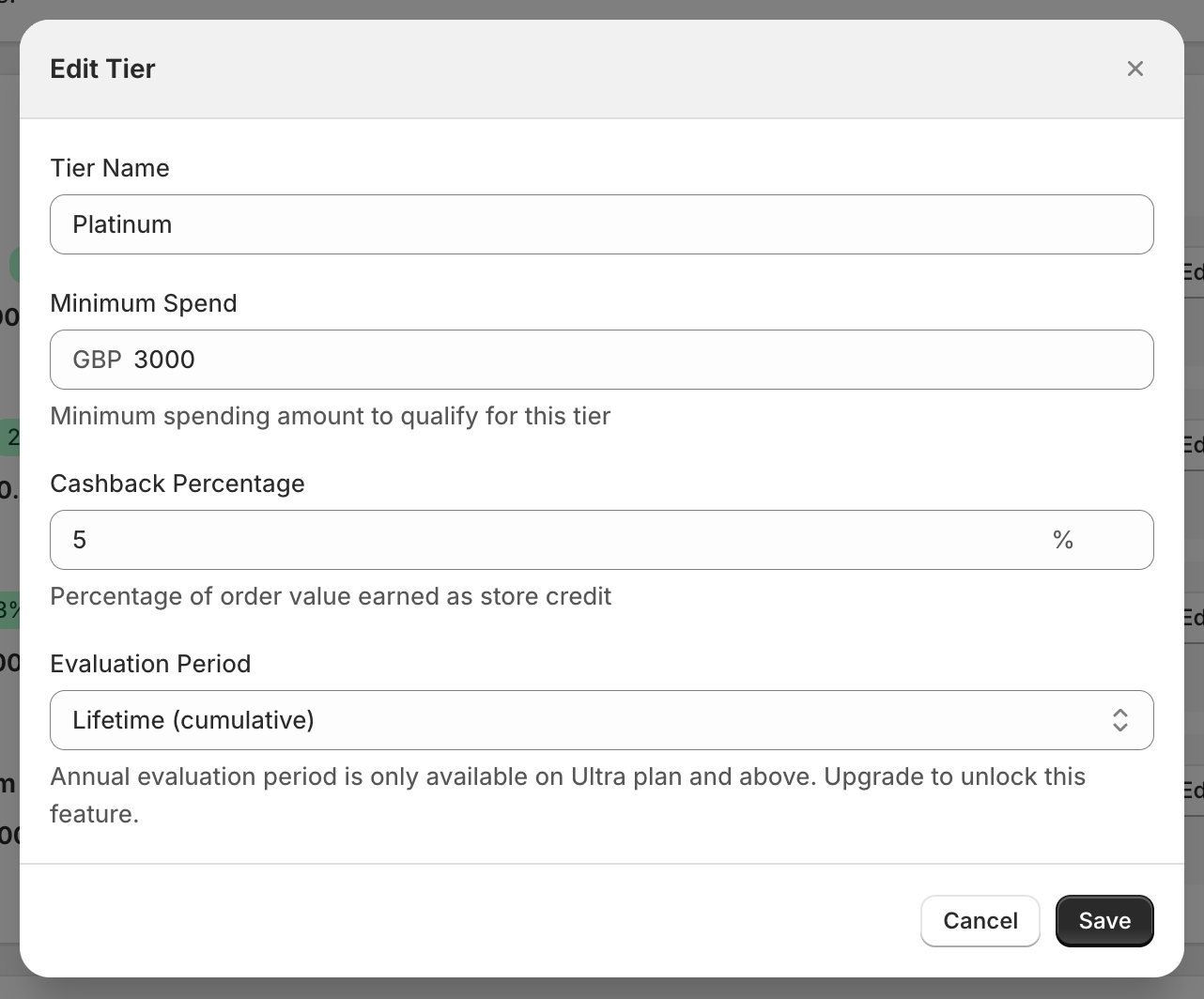Close the Edit Tier dialog
Screen dimensions: 1204x999
coord(1135,69)
